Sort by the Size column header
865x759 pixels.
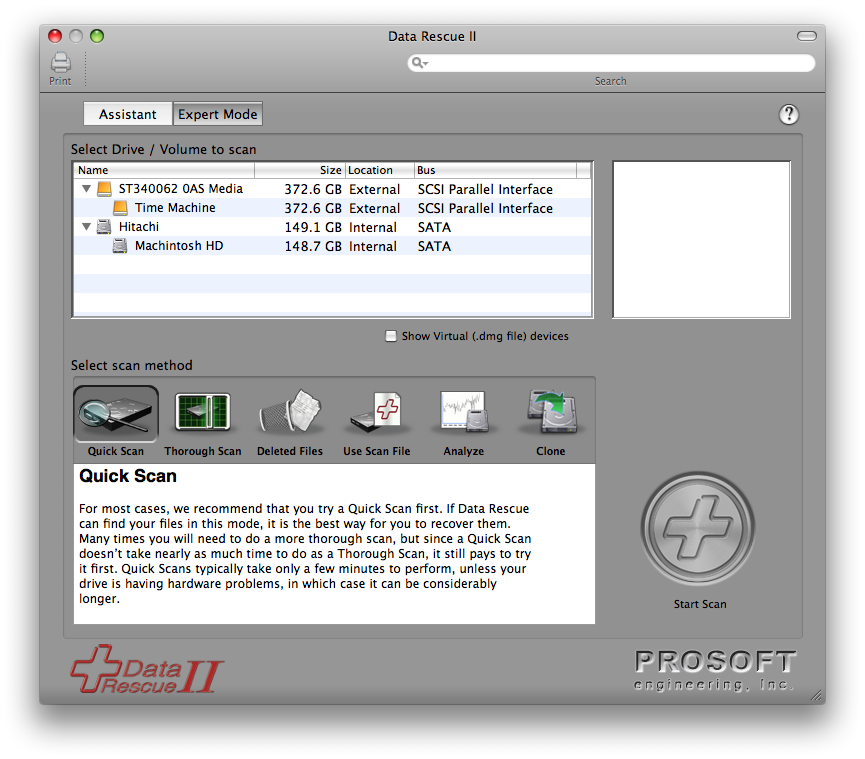click(x=300, y=170)
